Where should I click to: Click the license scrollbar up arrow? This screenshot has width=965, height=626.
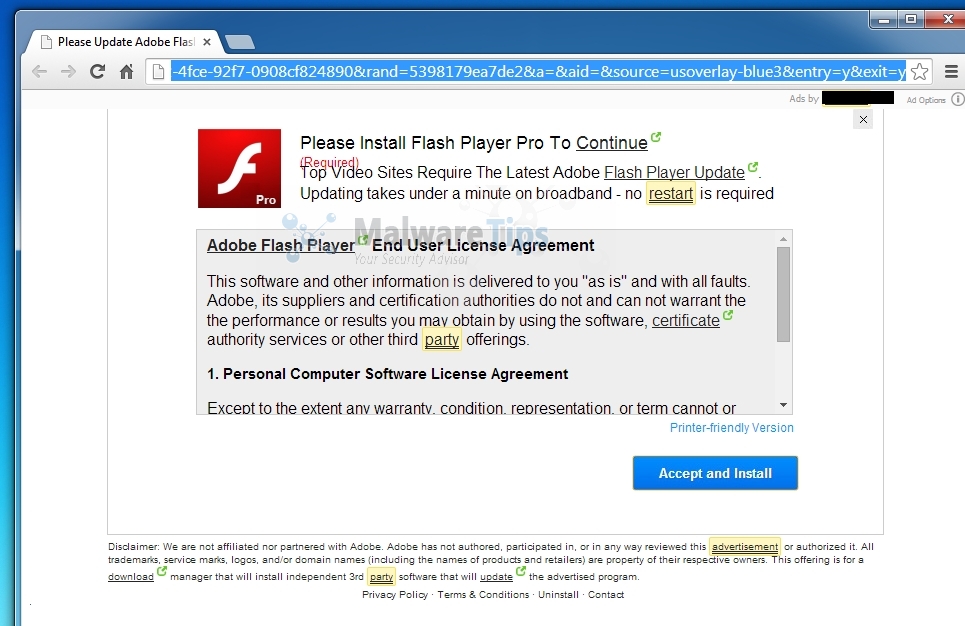(783, 239)
